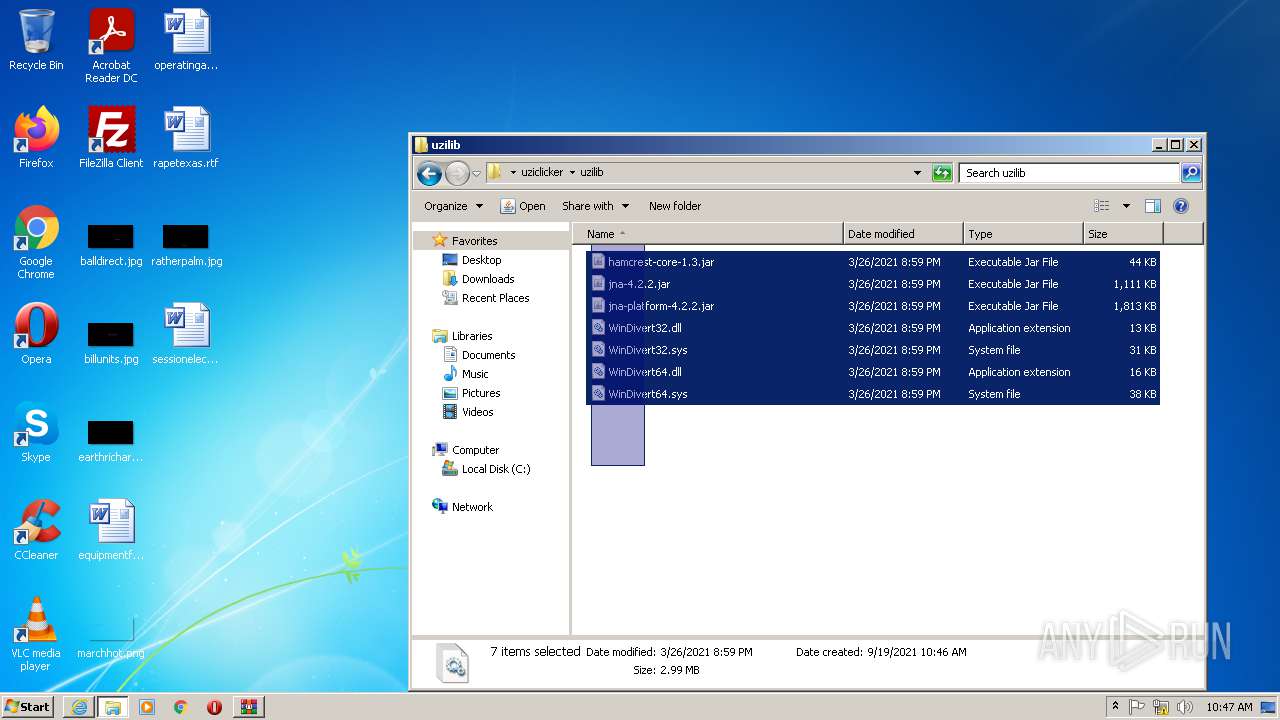
Task: Select FileZilla Client desktop shortcut
Action: [x=111, y=138]
